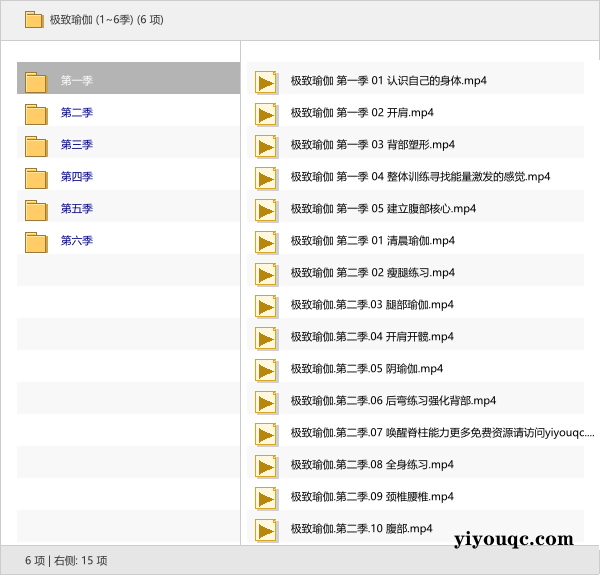
Task: Select file 第二季 02 瘦腿练习.mp4
Action: pos(372,273)
